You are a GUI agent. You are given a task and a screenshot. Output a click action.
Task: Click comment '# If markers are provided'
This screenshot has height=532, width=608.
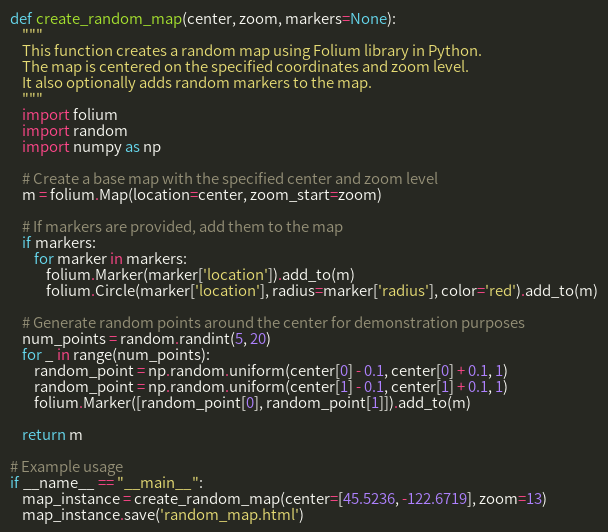tap(183, 227)
